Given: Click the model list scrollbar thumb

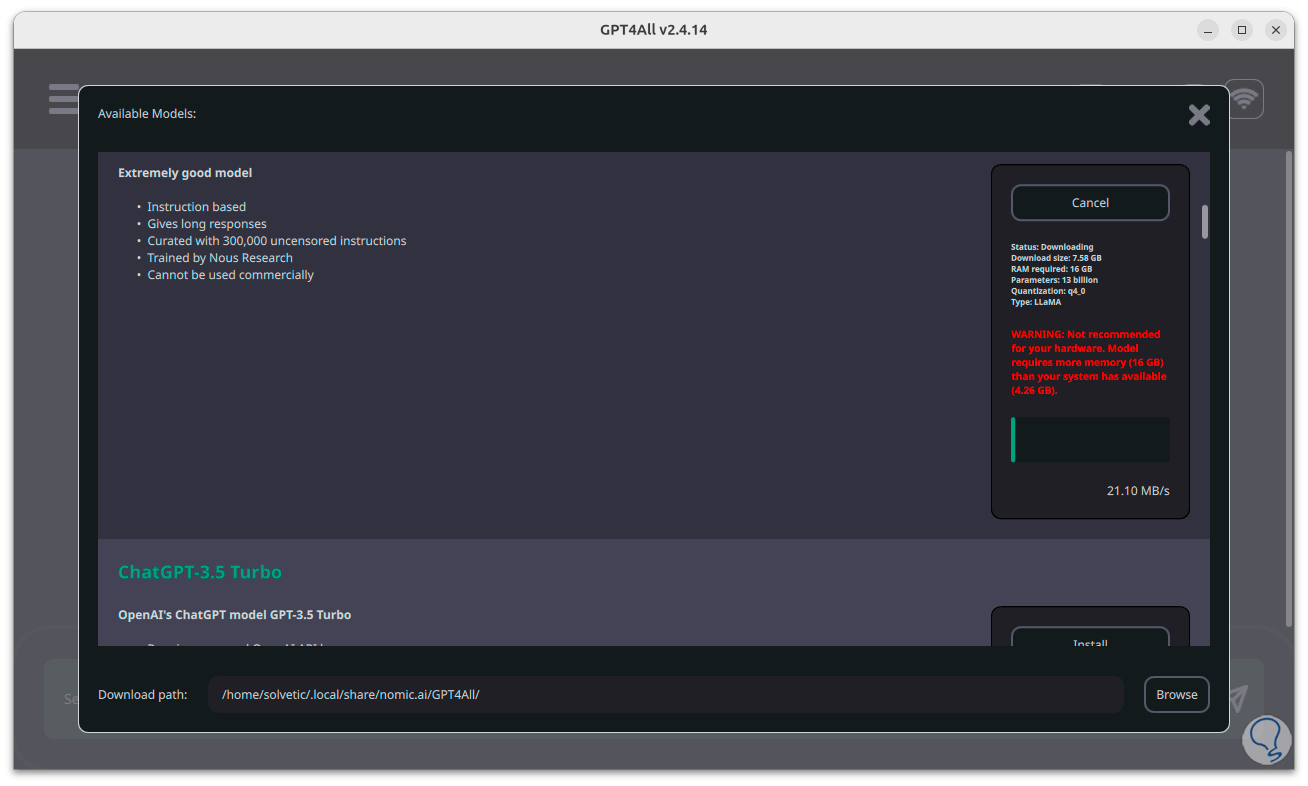Looking at the screenshot, I should 1205,222.
